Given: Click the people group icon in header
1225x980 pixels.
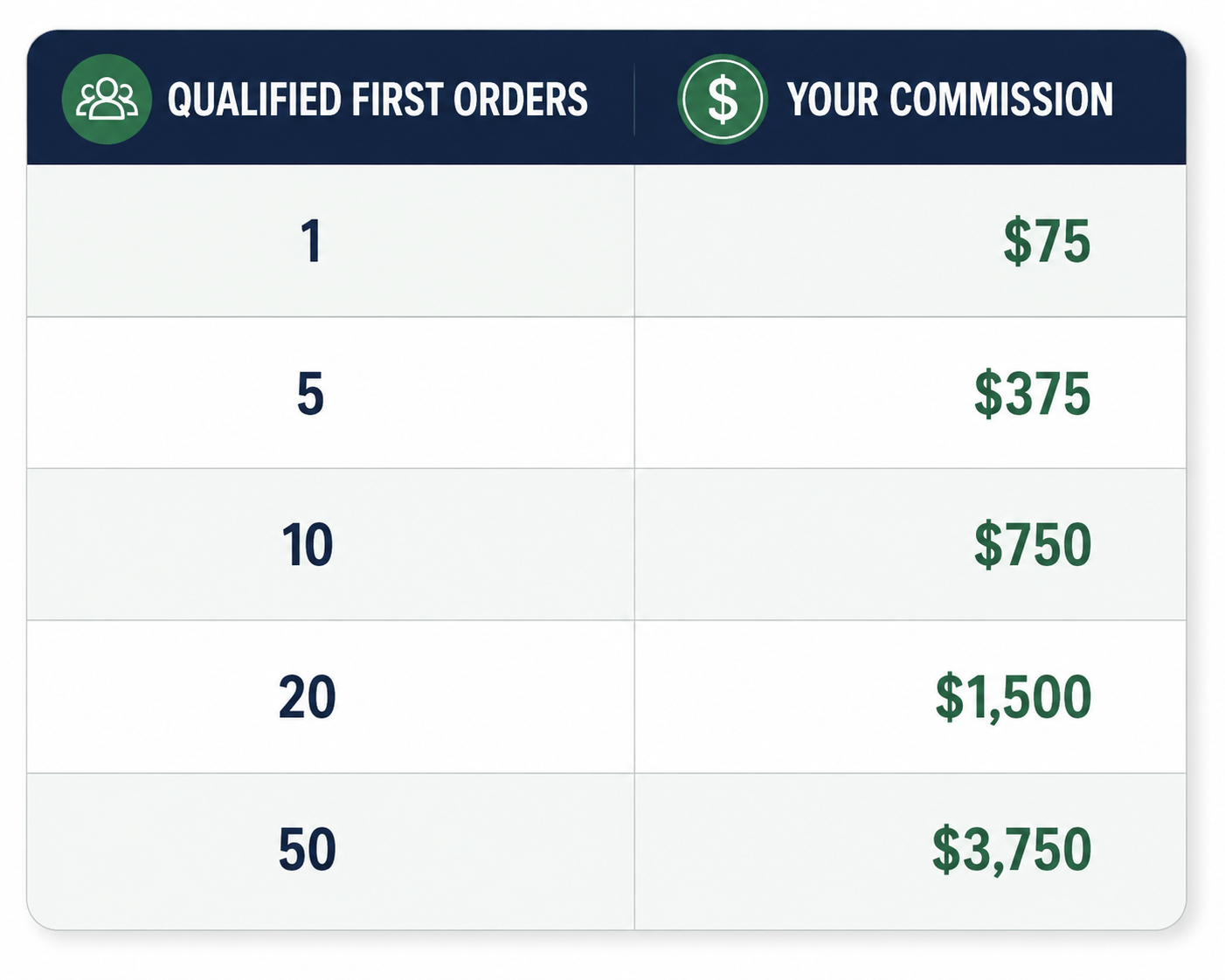Looking at the screenshot, I should click(x=107, y=100).
